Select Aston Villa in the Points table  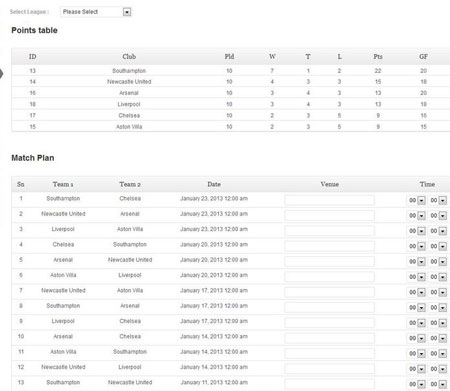(x=129, y=127)
